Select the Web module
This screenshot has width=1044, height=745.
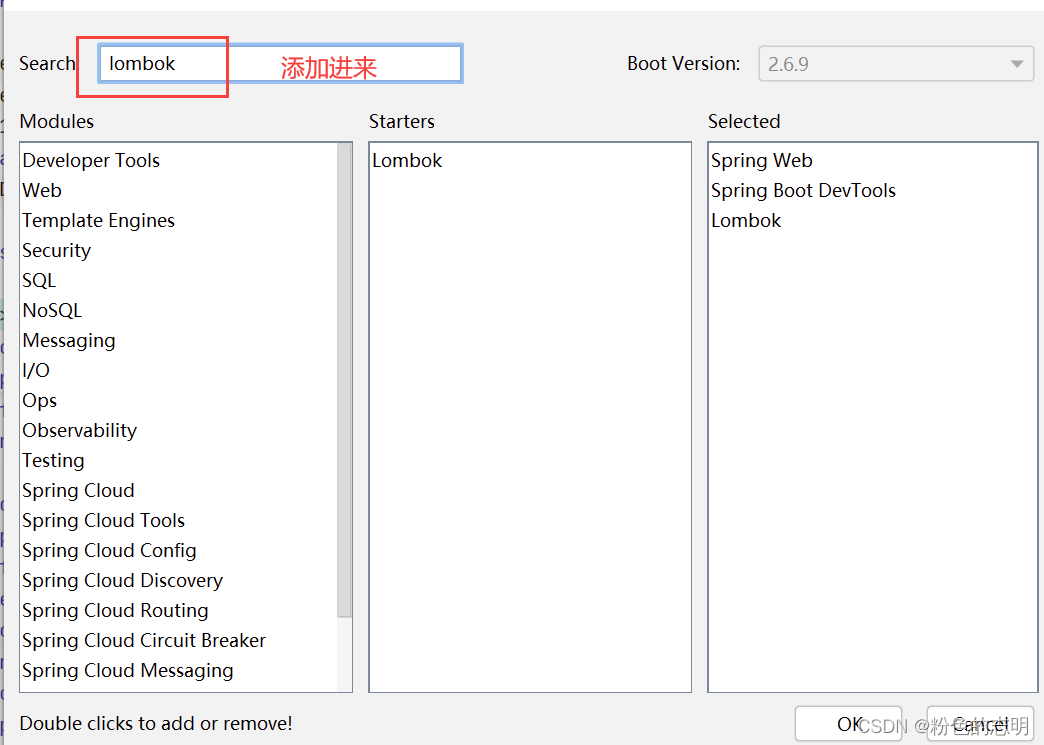click(x=42, y=191)
